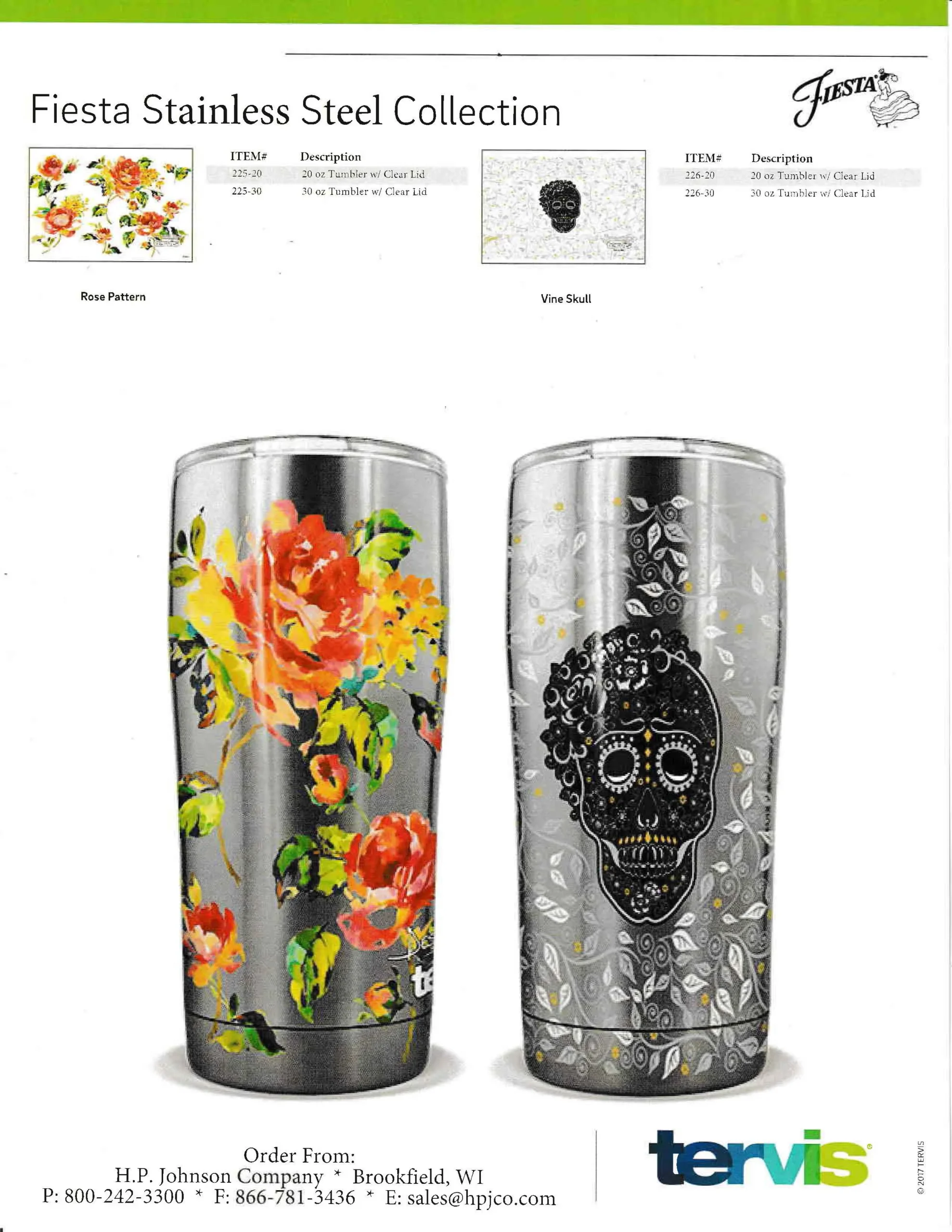Select the Rose Pattern swatch thumbnail

(x=111, y=205)
